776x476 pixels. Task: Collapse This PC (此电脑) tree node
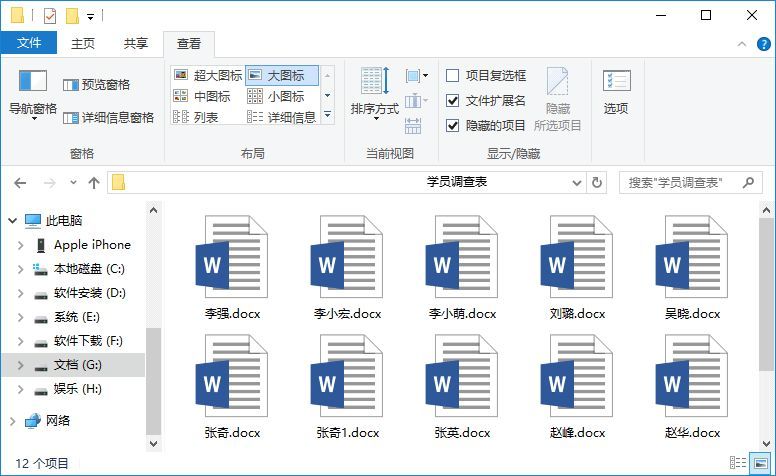12,221
